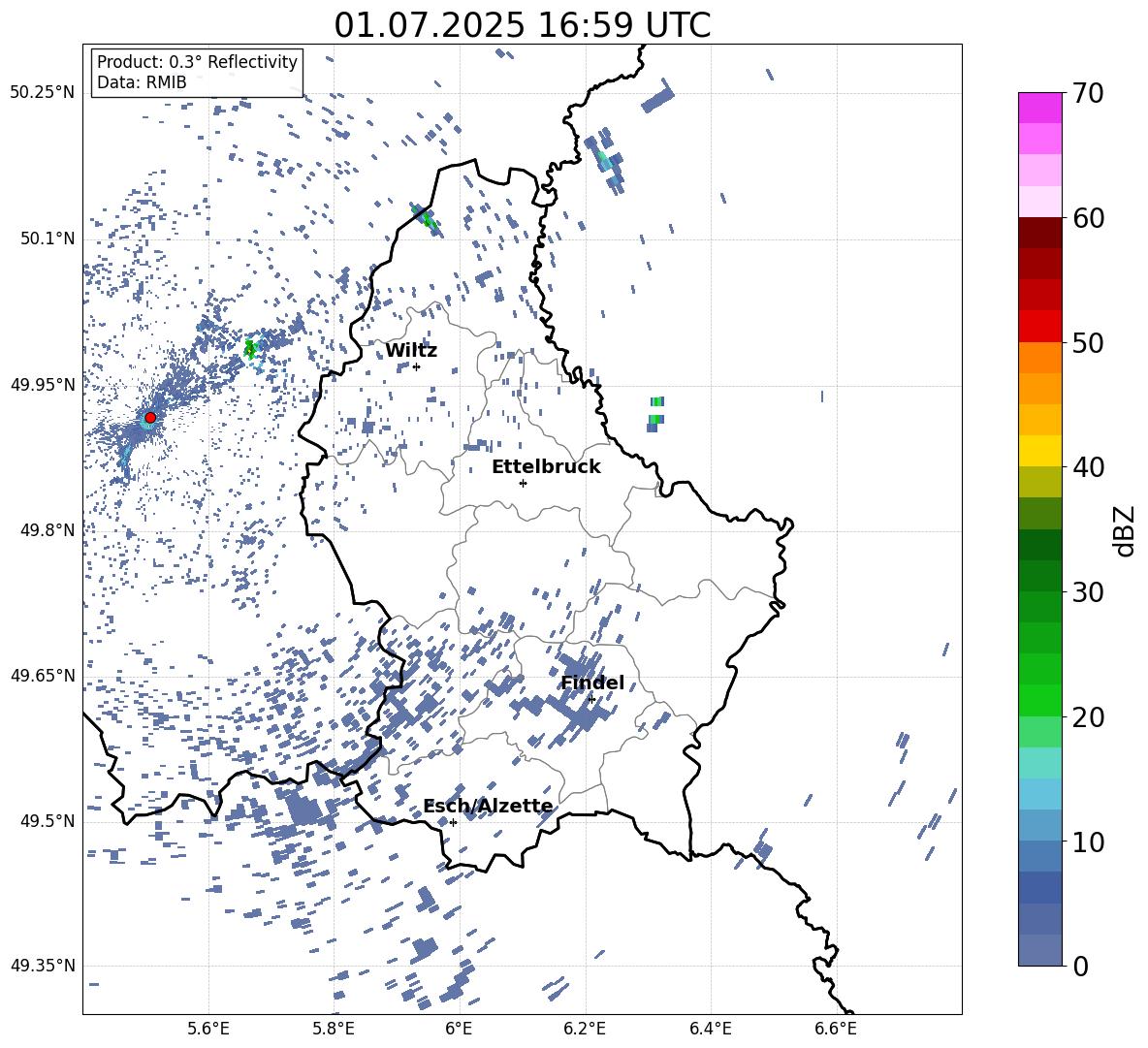Screen dimensions: 1148x1048
Task: Click the 70 tick on the colorbar
Action: pos(1088,94)
